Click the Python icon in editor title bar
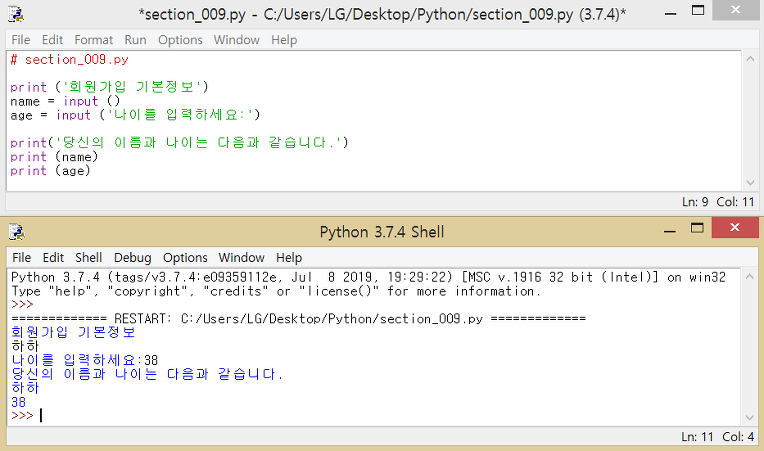Viewport: 764px width, 451px height. 16,15
